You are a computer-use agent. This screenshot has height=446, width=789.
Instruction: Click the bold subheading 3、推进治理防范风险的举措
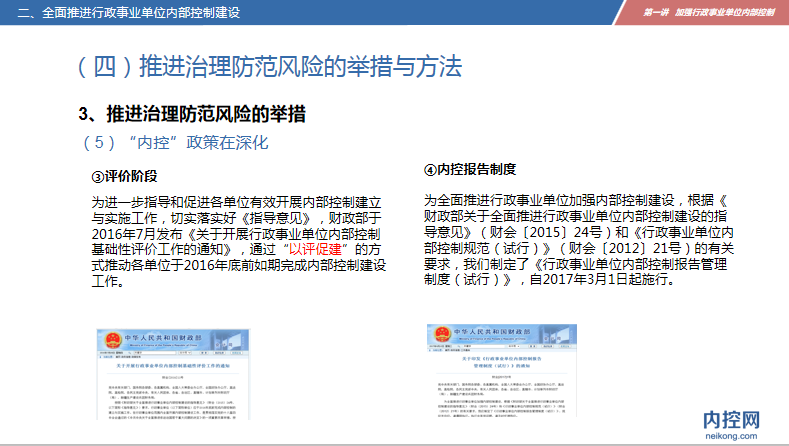coord(192,113)
